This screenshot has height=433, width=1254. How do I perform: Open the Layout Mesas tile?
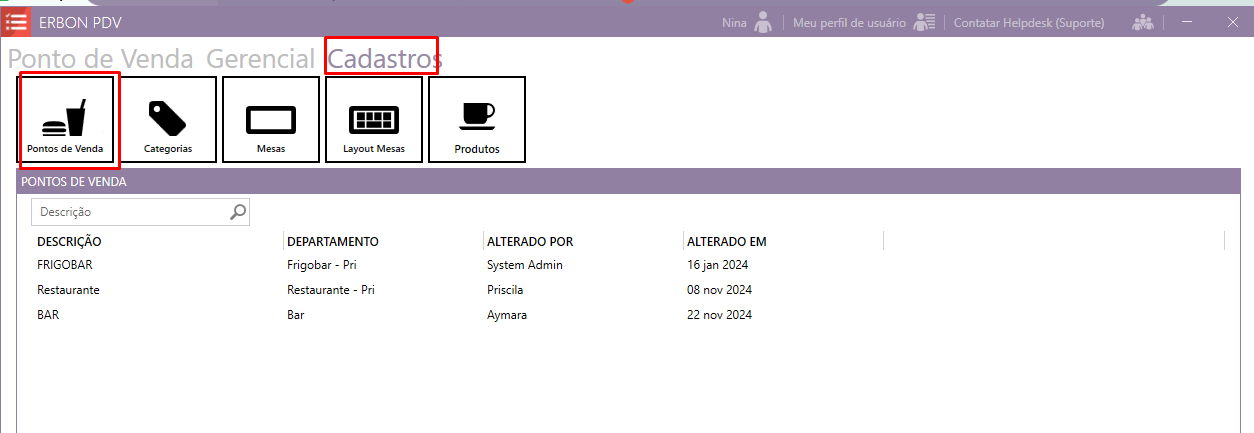pos(374,120)
